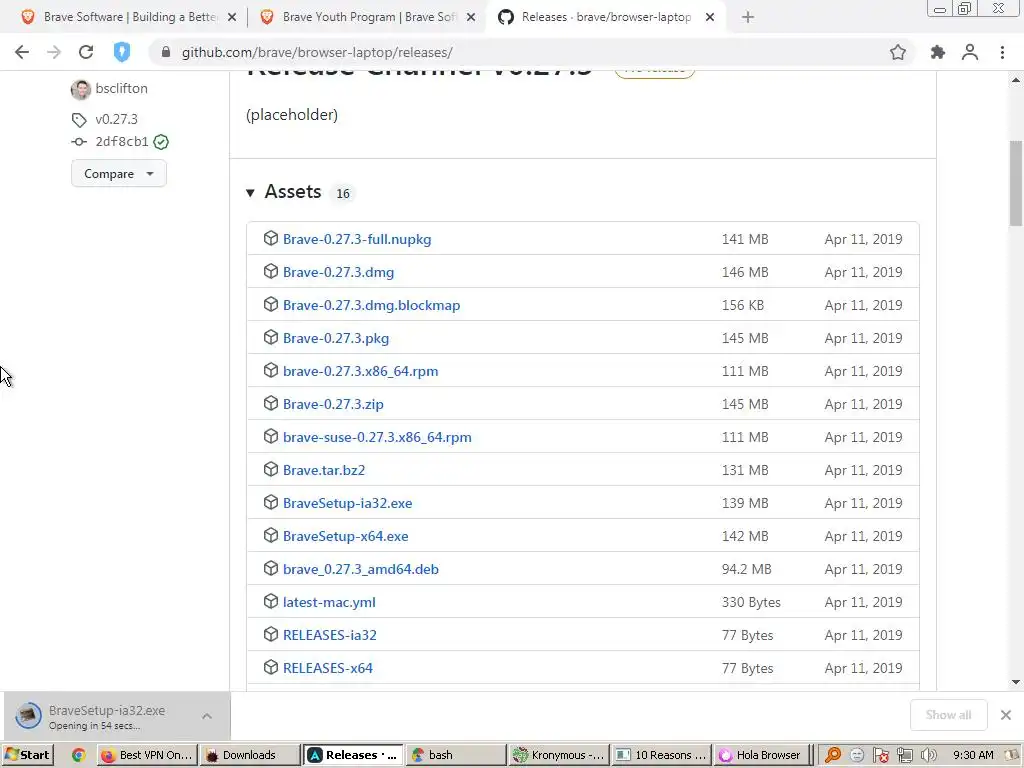Screen dimensions: 1024x768
Task: Click the BraveSetup-ia32.exe download file icon
Action: pos(29,716)
